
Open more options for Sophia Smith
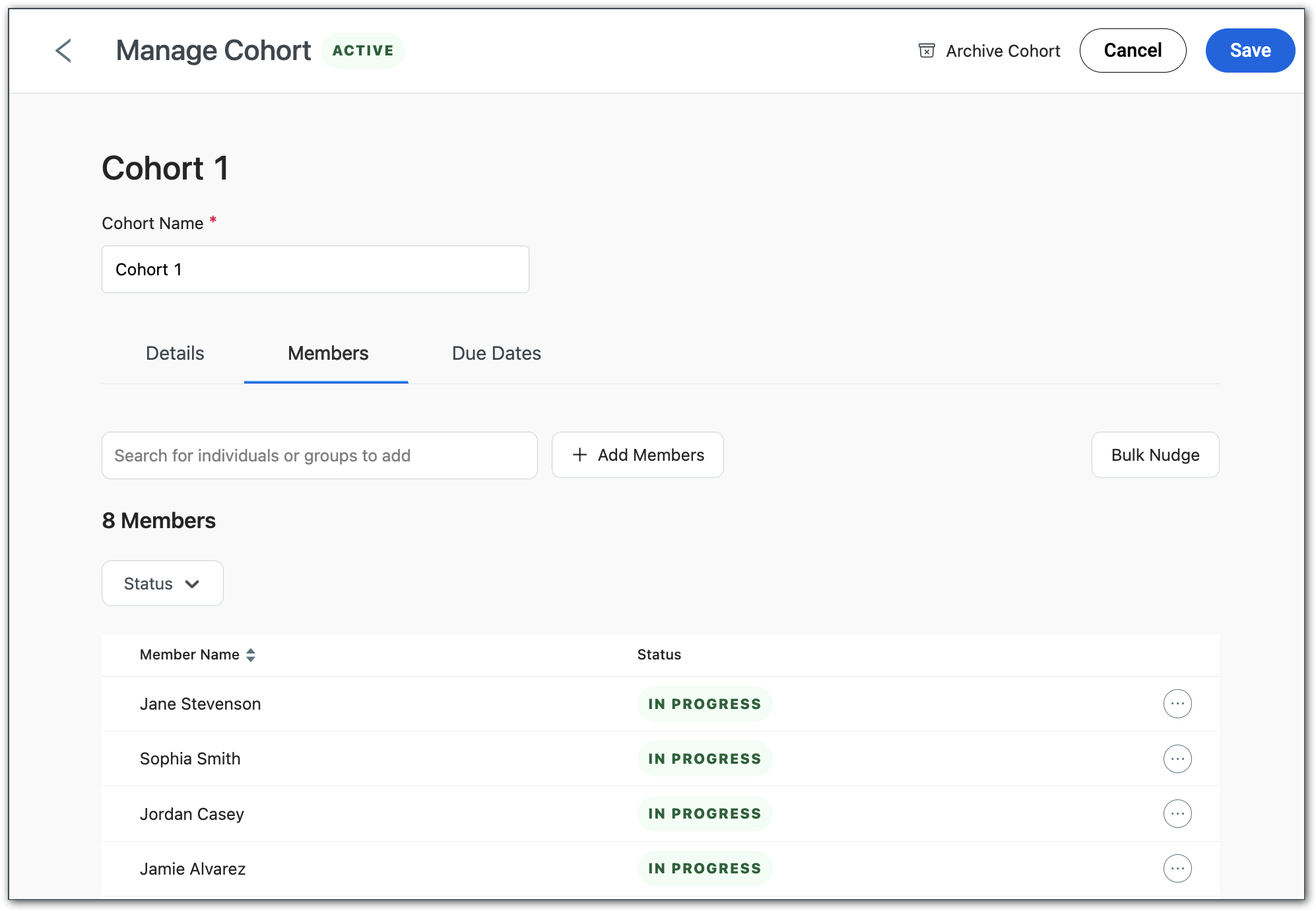coord(1177,759)
